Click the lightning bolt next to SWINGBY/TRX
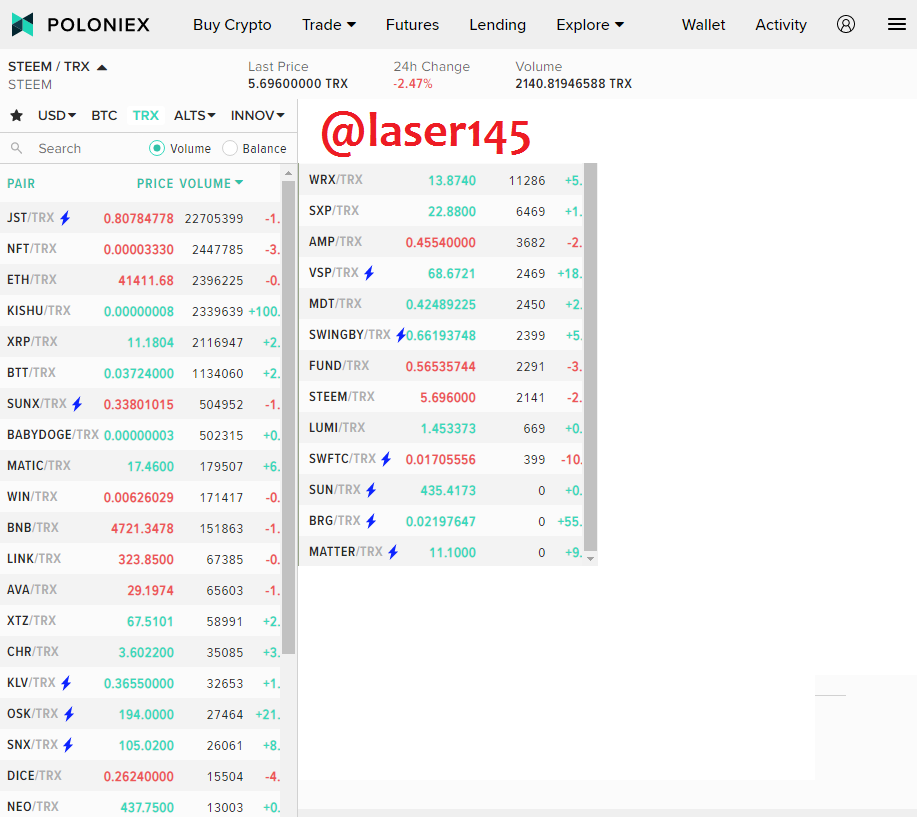 [401, 335]
